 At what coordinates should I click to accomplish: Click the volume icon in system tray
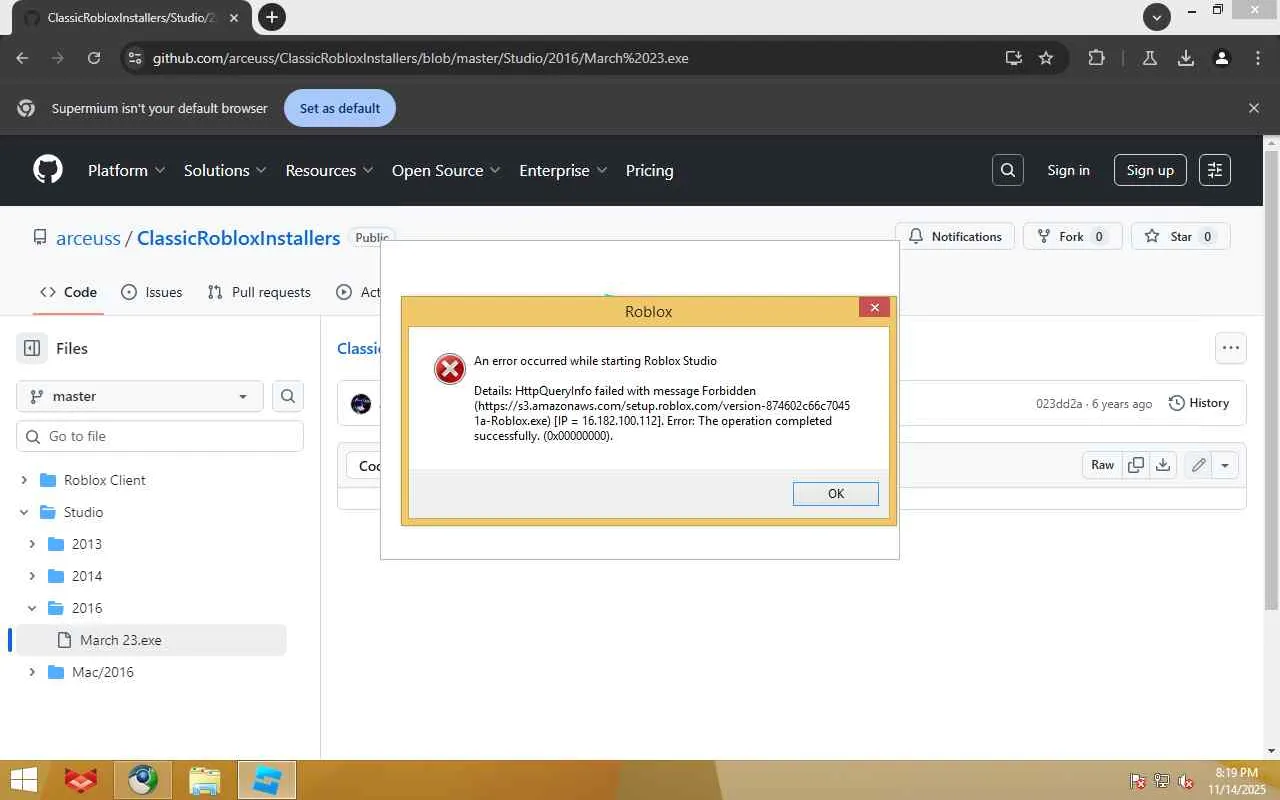(1186, 781)
